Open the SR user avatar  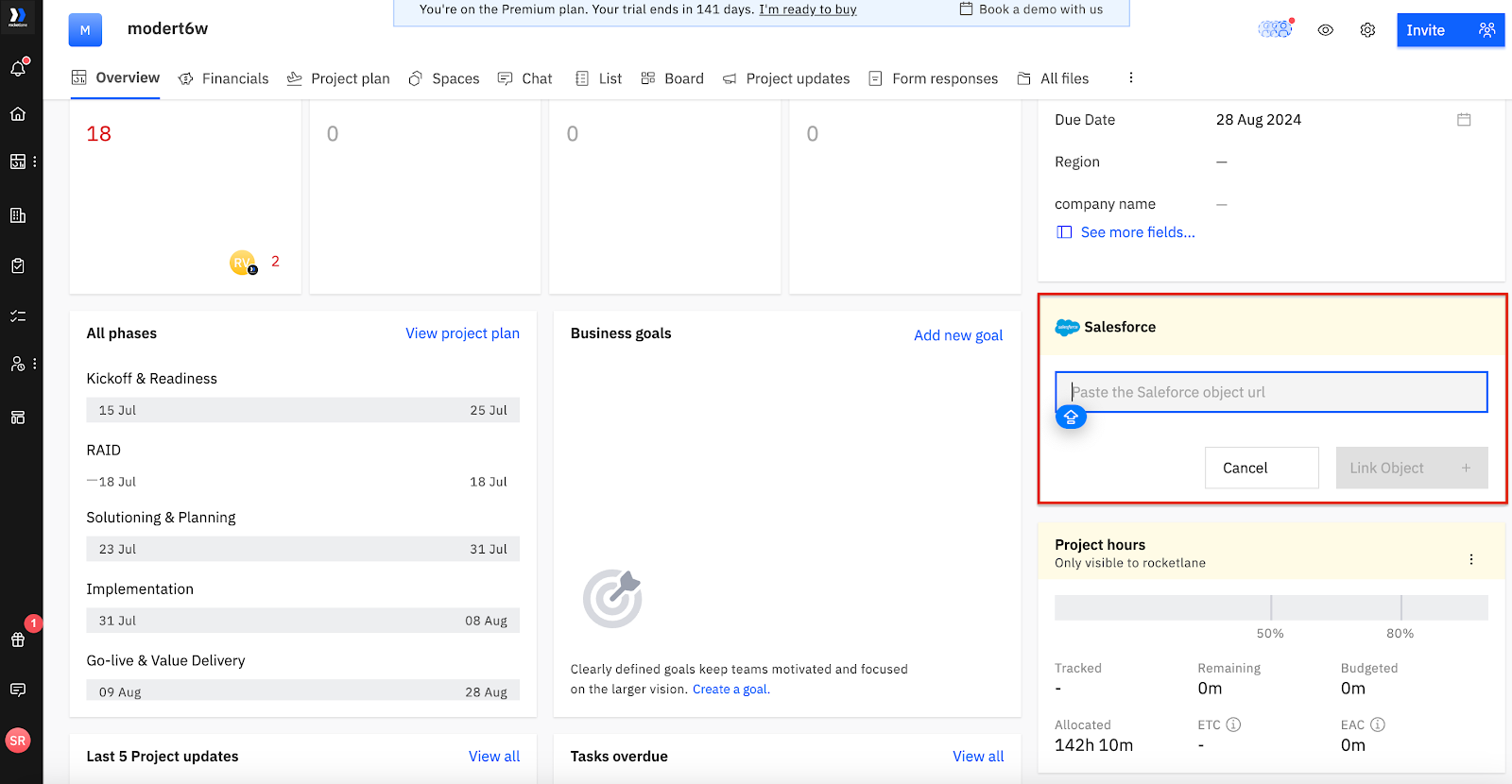coord(18,741)
